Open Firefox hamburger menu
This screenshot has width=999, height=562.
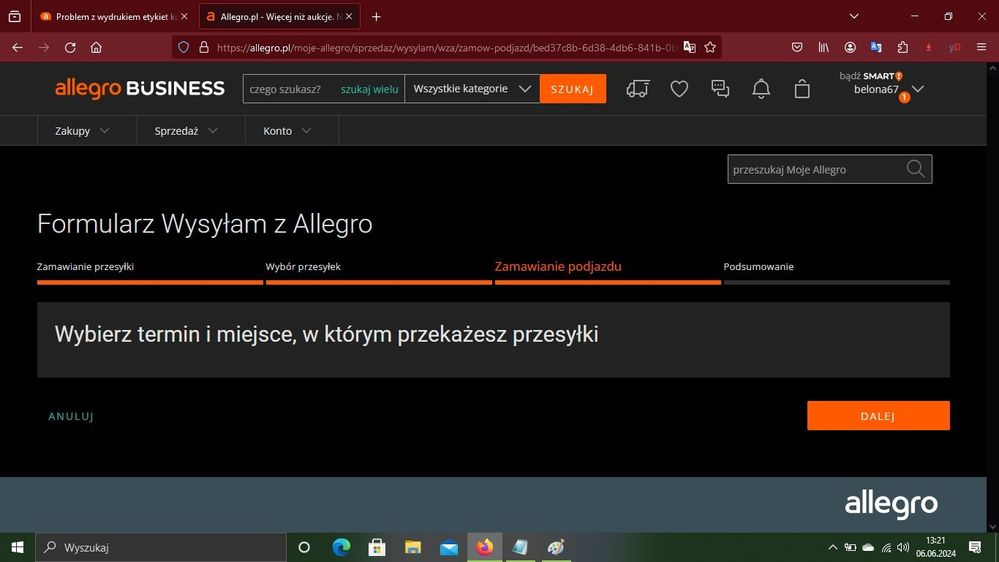[981, 47]
